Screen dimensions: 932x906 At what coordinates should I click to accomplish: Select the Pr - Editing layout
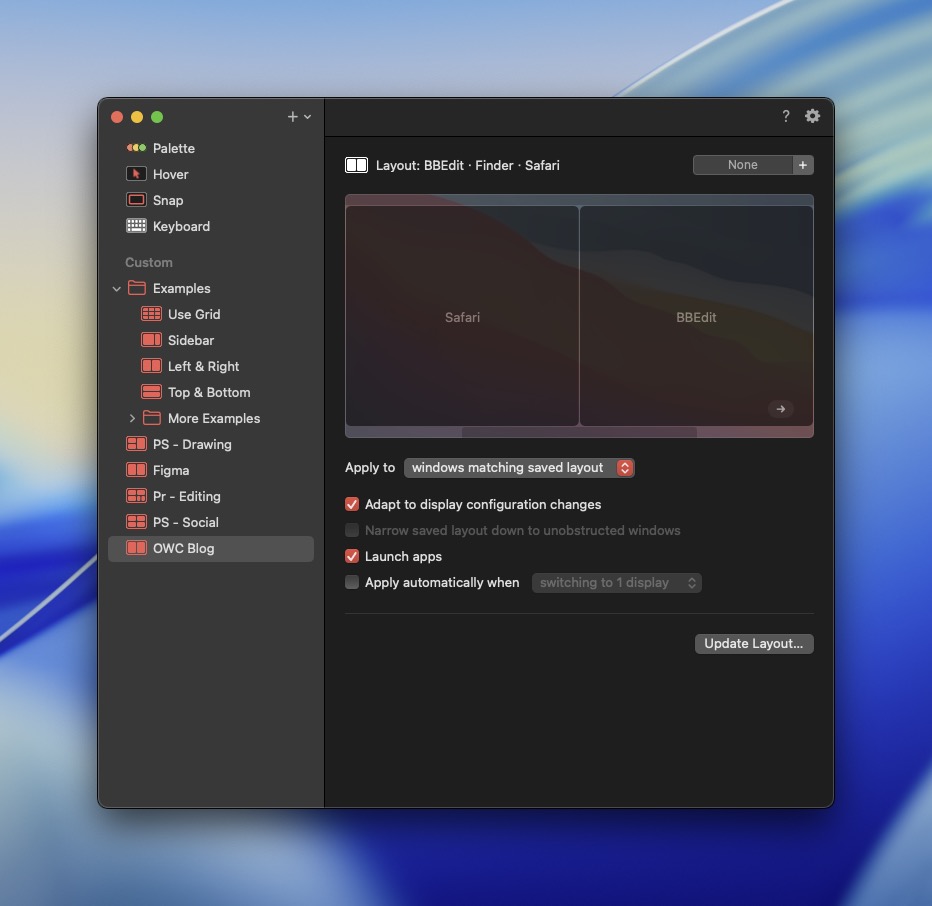click(186, 496)
